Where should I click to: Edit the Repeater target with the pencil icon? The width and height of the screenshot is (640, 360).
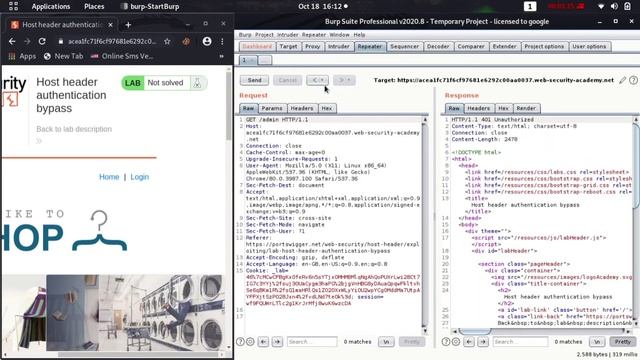click(x=622, y=80)
